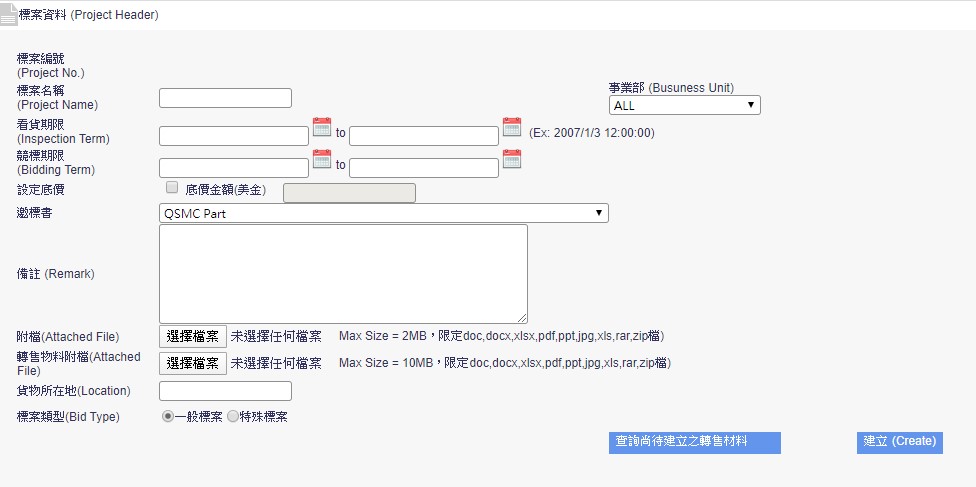Open calendar for Bidding Term start date
The height and width of the screenshot is (487, 976).
pyautogui.click(x=321, y=159)
